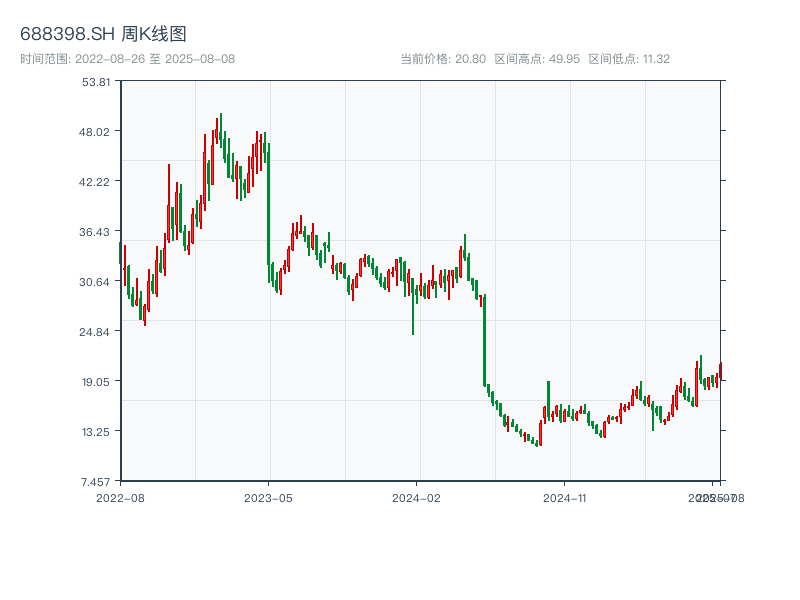Click the 688398.SH 周K线图 chart title
This screenshot has width=800, height=600.
coord(103,35)
